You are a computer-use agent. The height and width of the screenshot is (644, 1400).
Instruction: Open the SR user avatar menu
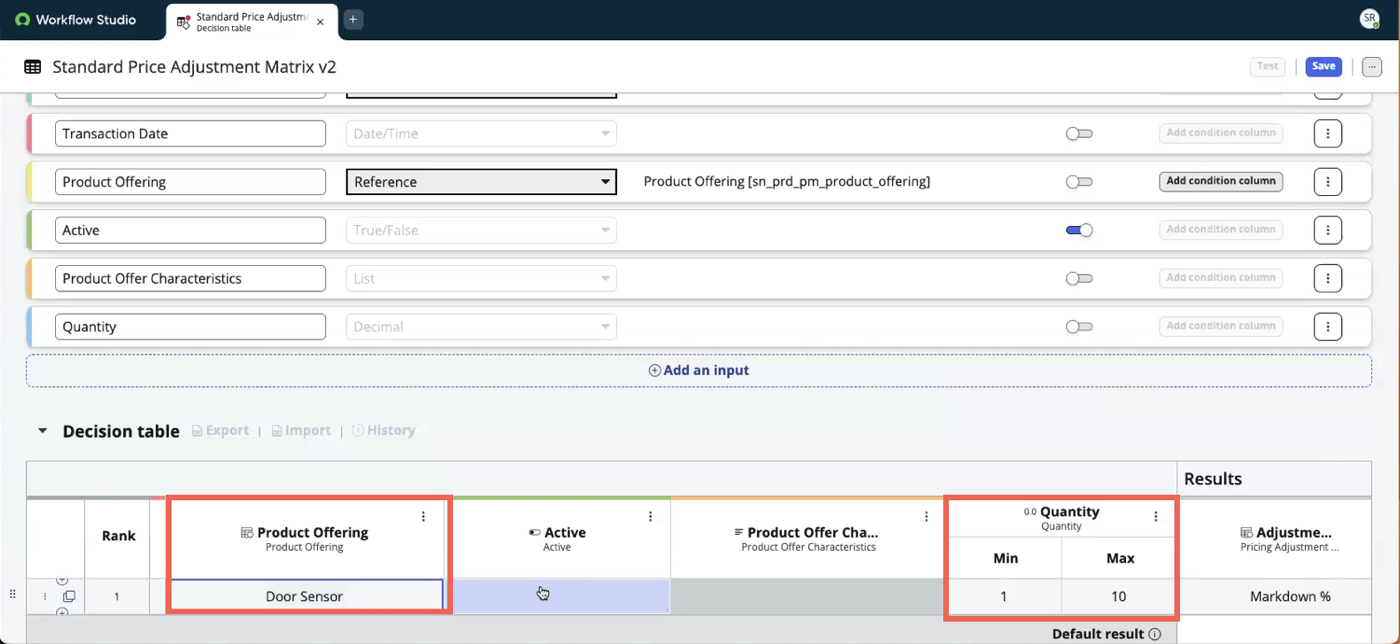click(x=1370, y=19)
